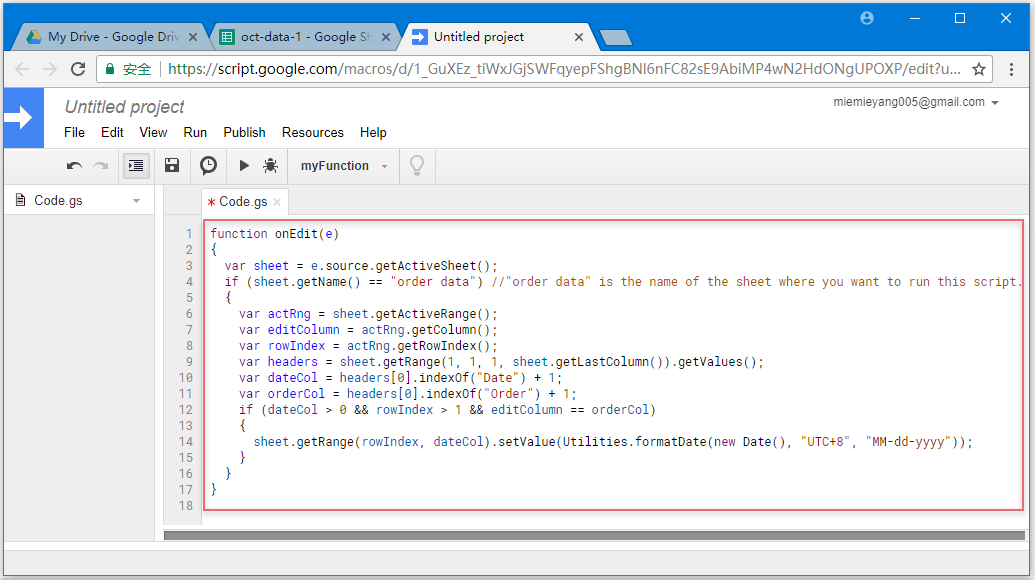Rename the Untitled project title
1035x580 pixels.
pyautogui.click(x=125, y=107)
